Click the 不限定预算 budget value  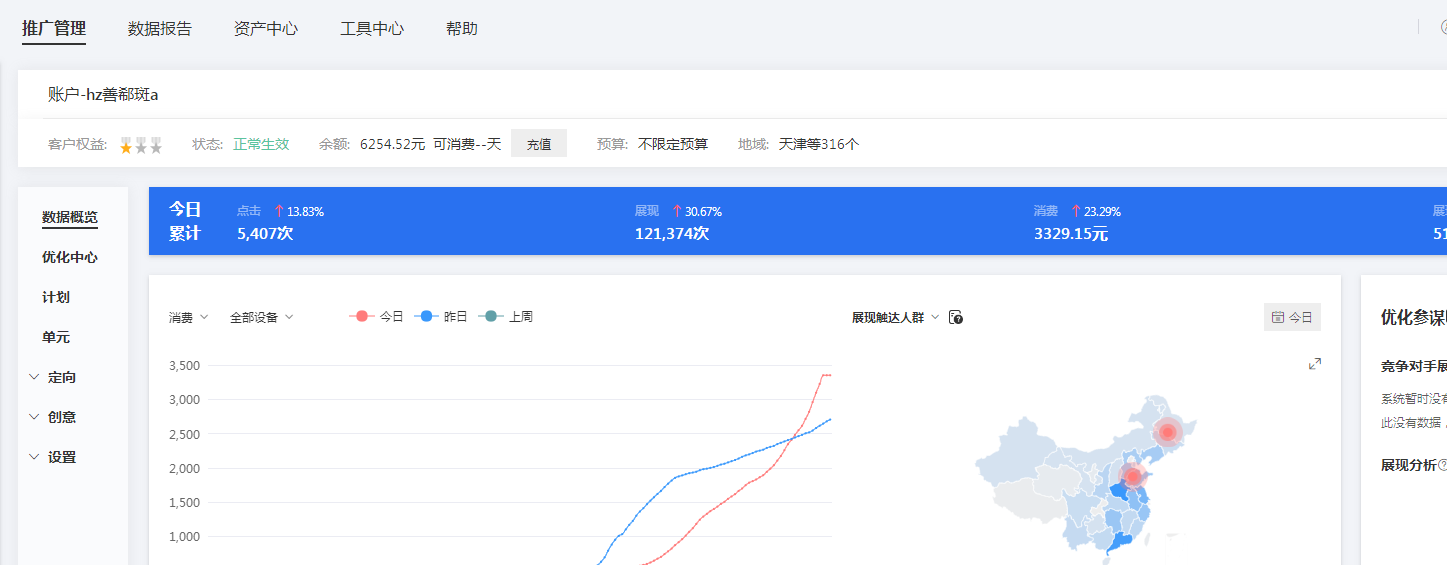673,144
